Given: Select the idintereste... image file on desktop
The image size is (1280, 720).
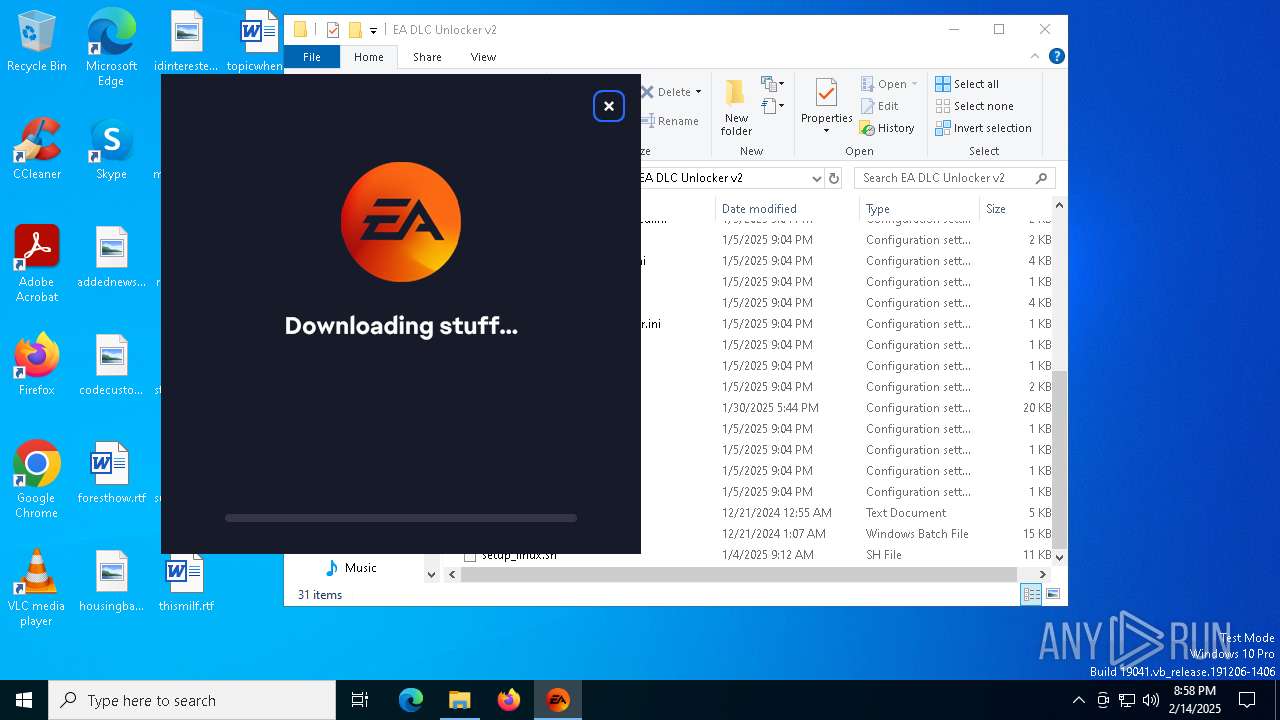Looking at the screenshot, I should point(186,42).
